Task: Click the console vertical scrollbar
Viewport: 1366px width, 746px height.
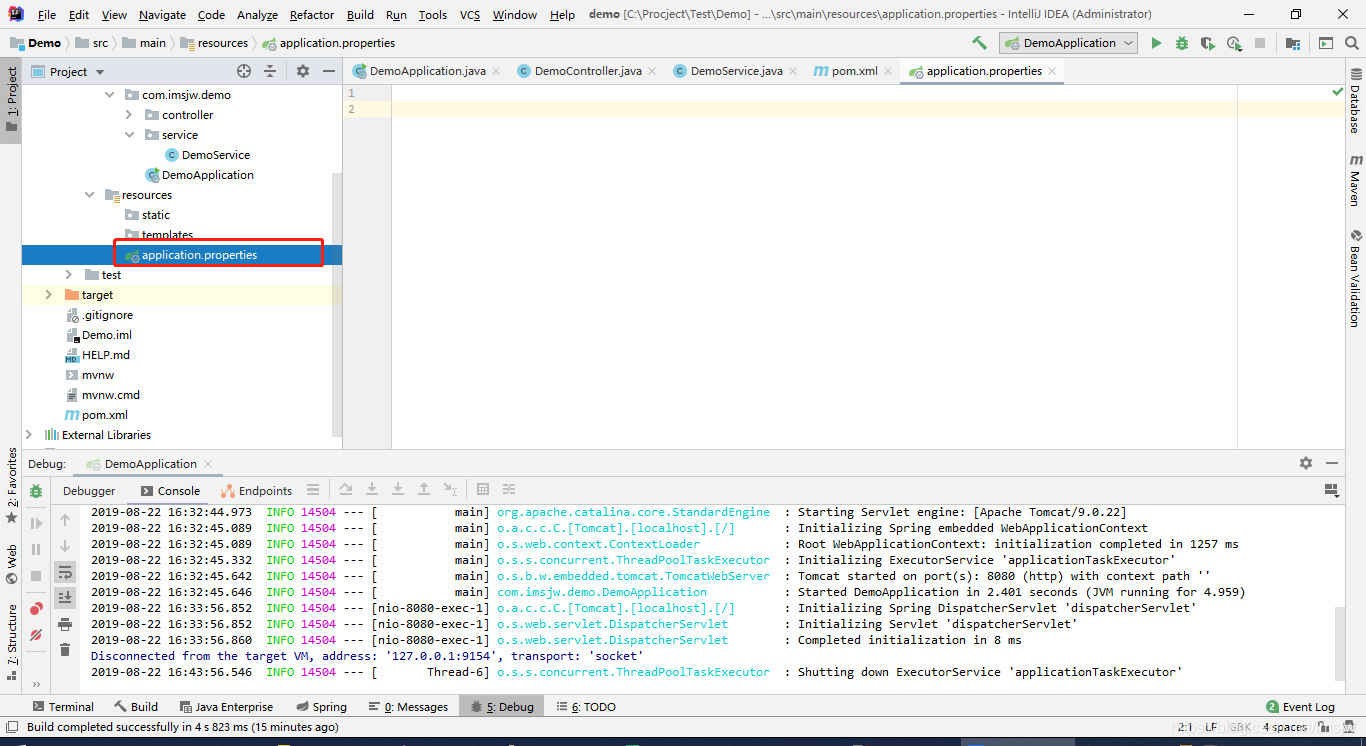Action: (1340, 642)
